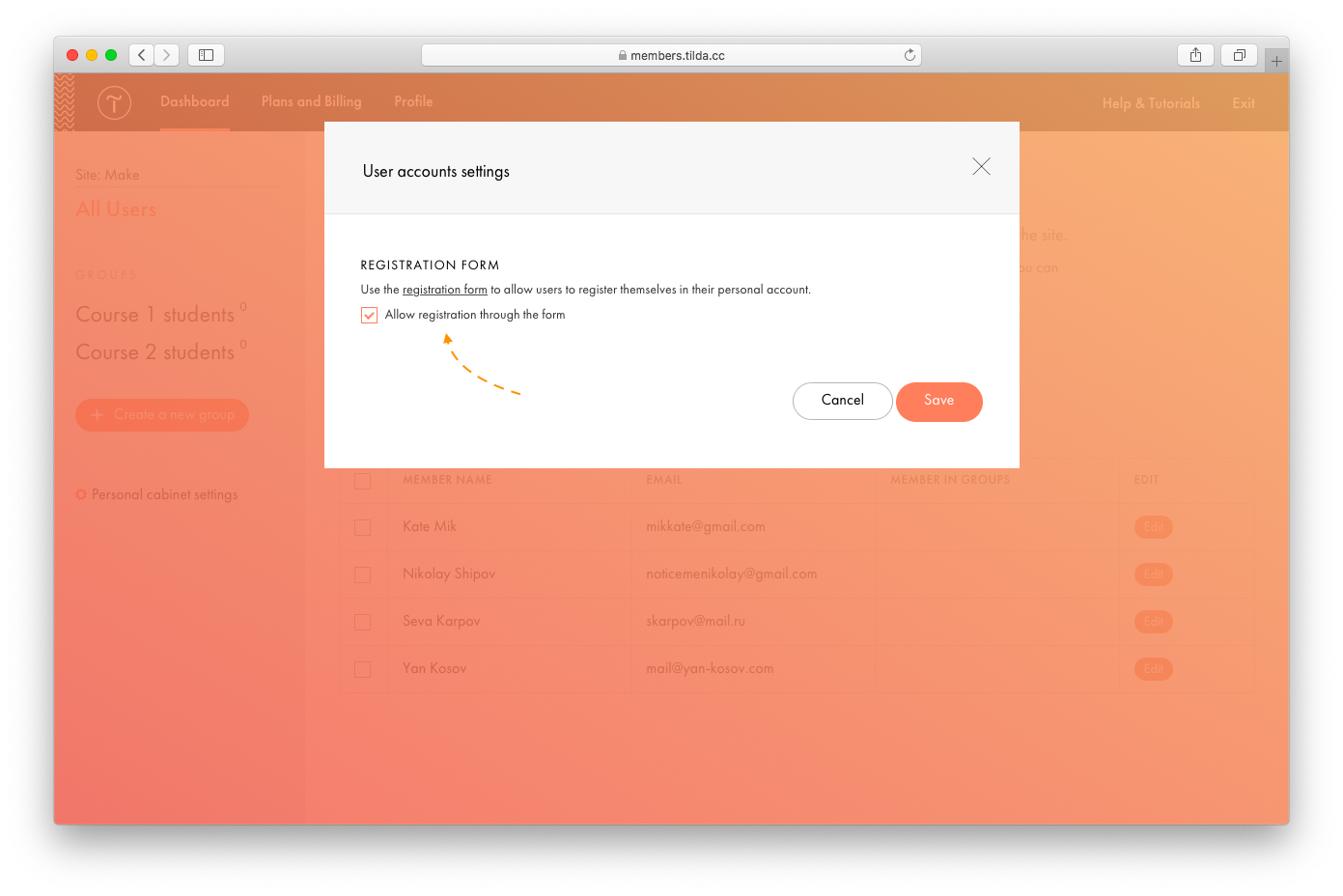
Task: Click member name Yan Kosov
Action: (x=434, y=668)
